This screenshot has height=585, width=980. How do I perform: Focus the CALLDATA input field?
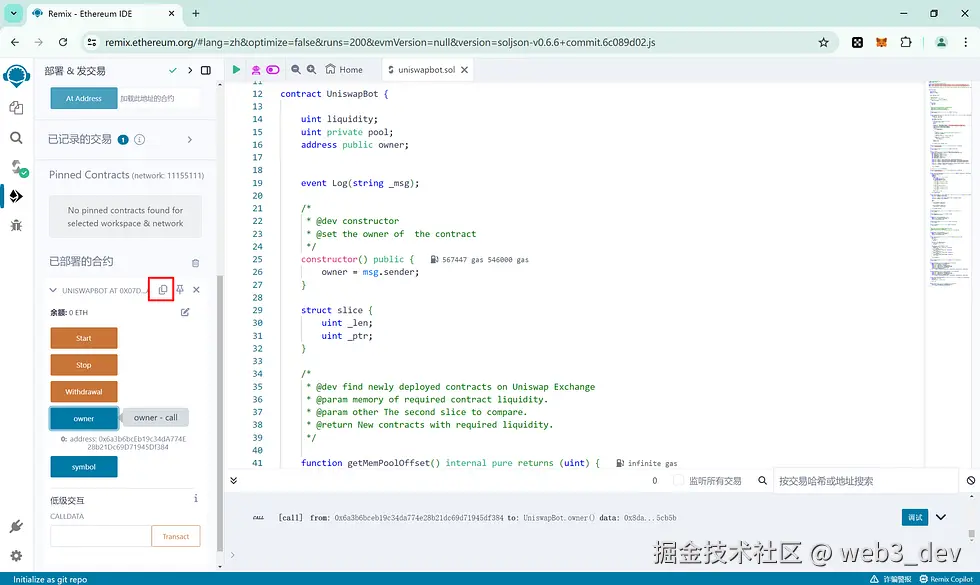[x=101, y=536]
